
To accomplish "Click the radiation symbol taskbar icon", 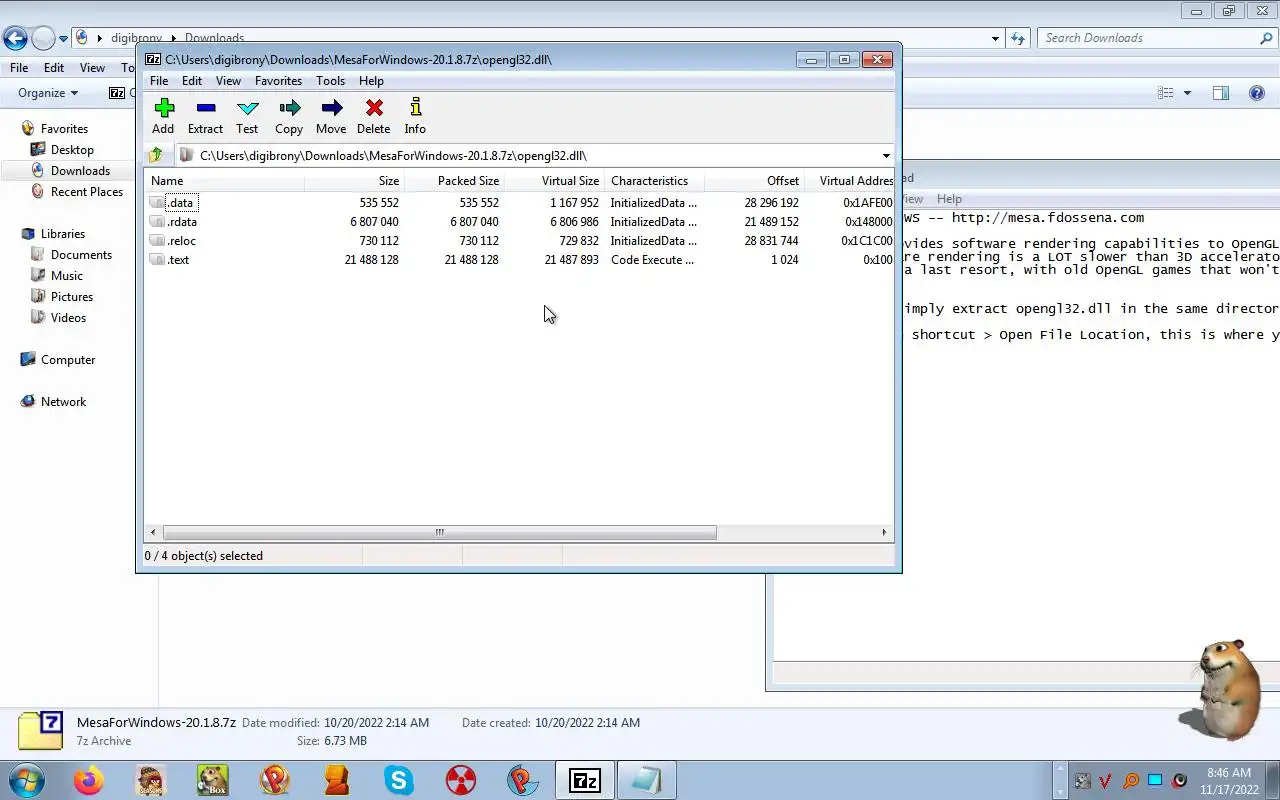I will pos(461,780).
